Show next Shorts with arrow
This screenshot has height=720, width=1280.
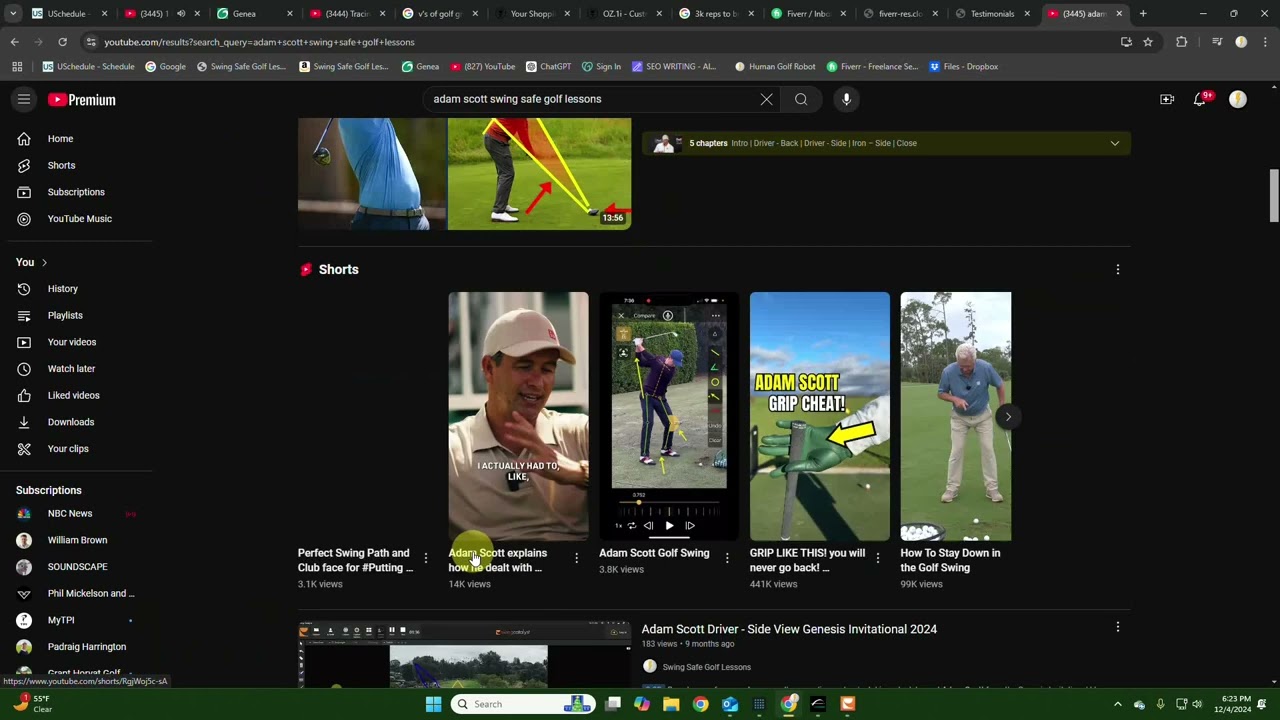pos(1008,417)
